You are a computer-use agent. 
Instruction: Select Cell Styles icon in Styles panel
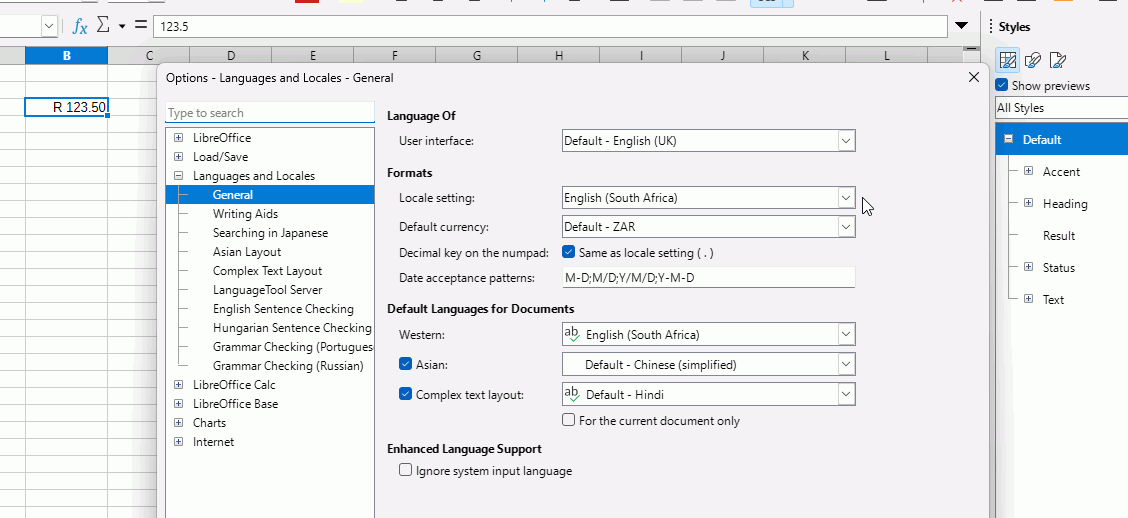(x=1007, y=60)
